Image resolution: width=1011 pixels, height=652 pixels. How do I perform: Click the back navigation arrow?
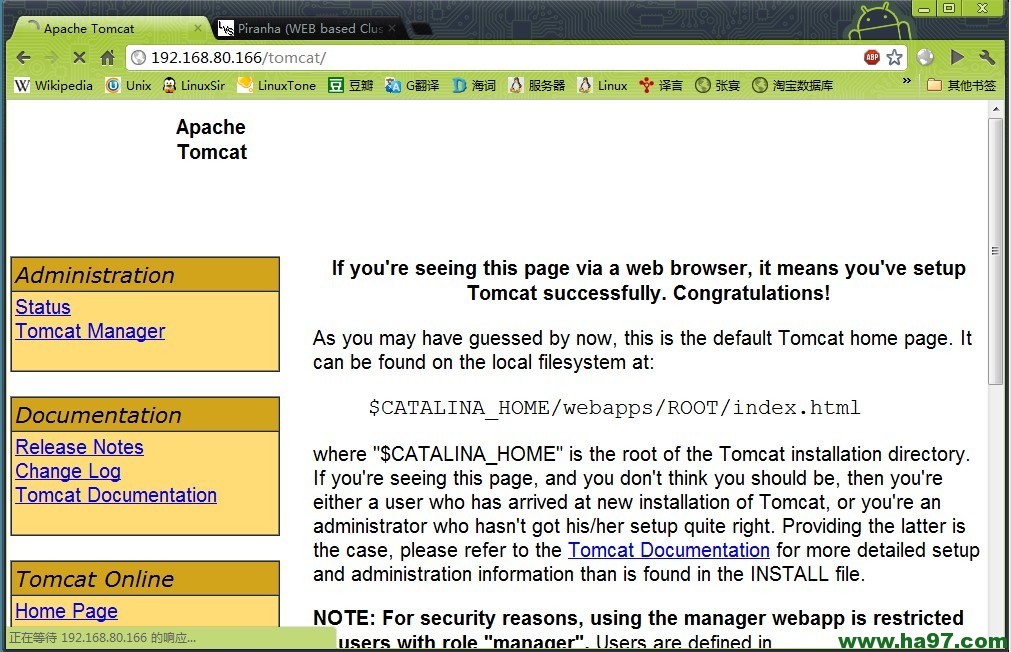(x=23, y=57)
